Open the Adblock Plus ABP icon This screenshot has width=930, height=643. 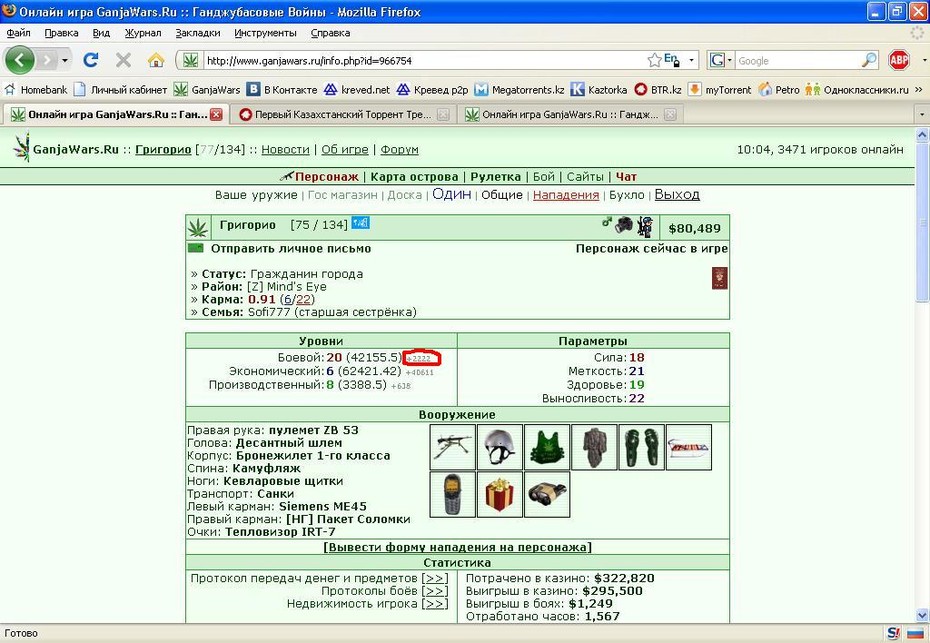point(899,60)
